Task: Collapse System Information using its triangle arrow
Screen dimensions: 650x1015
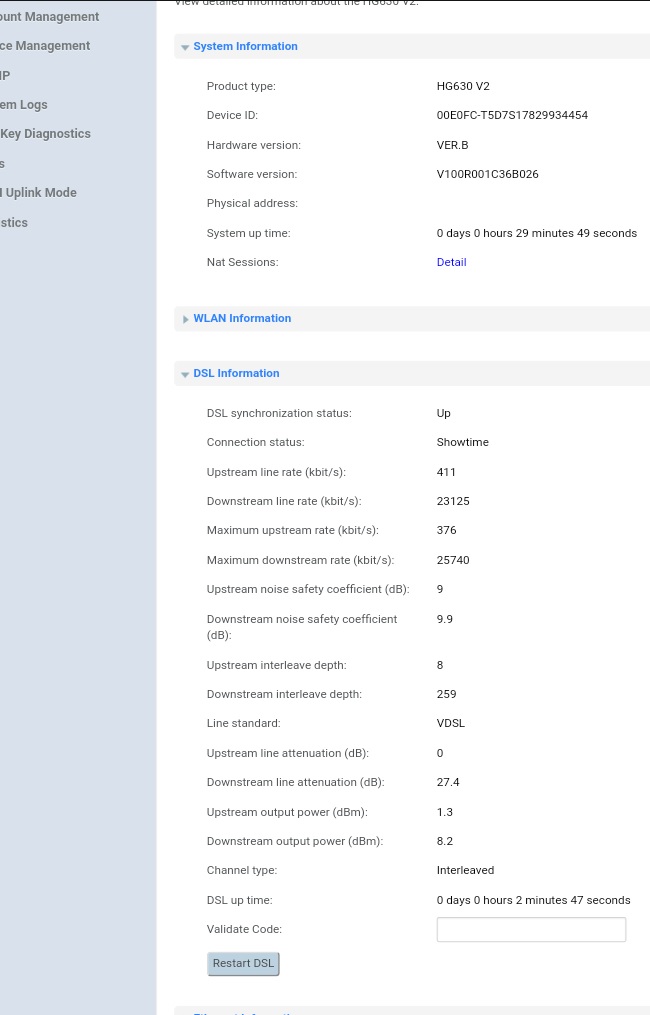Action: pos(185,47)
